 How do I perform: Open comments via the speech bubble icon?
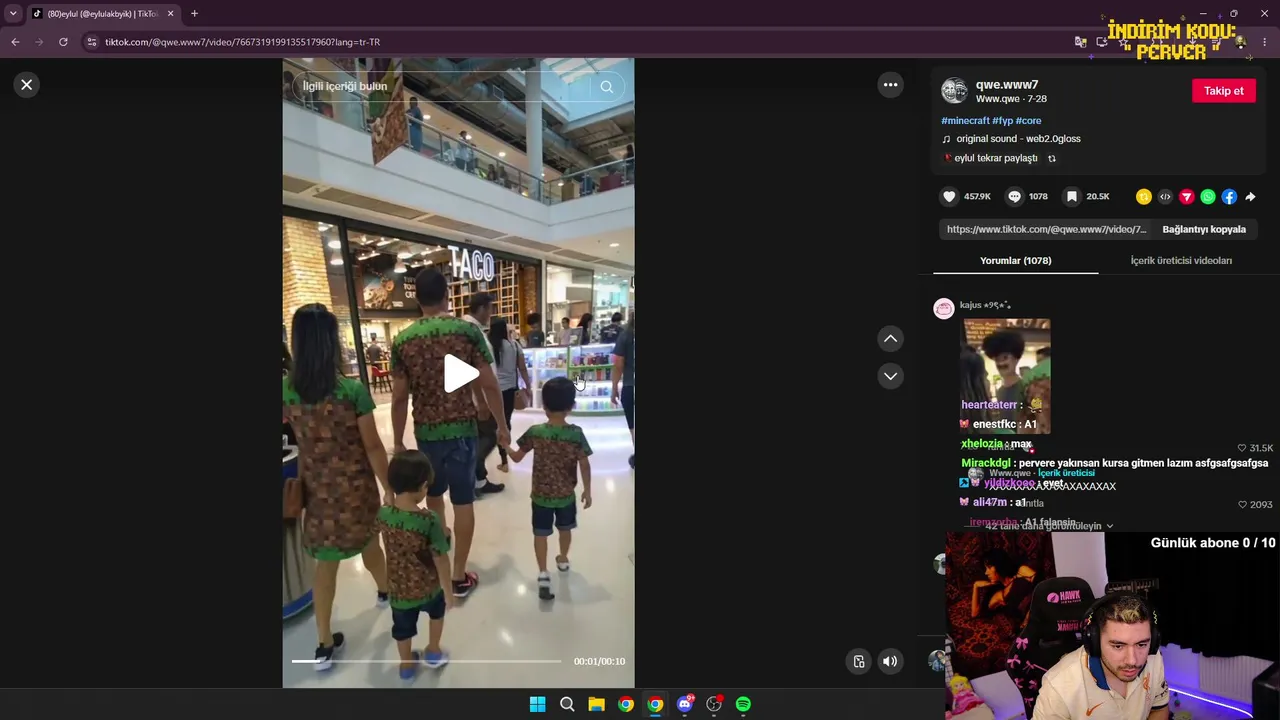1014,197
